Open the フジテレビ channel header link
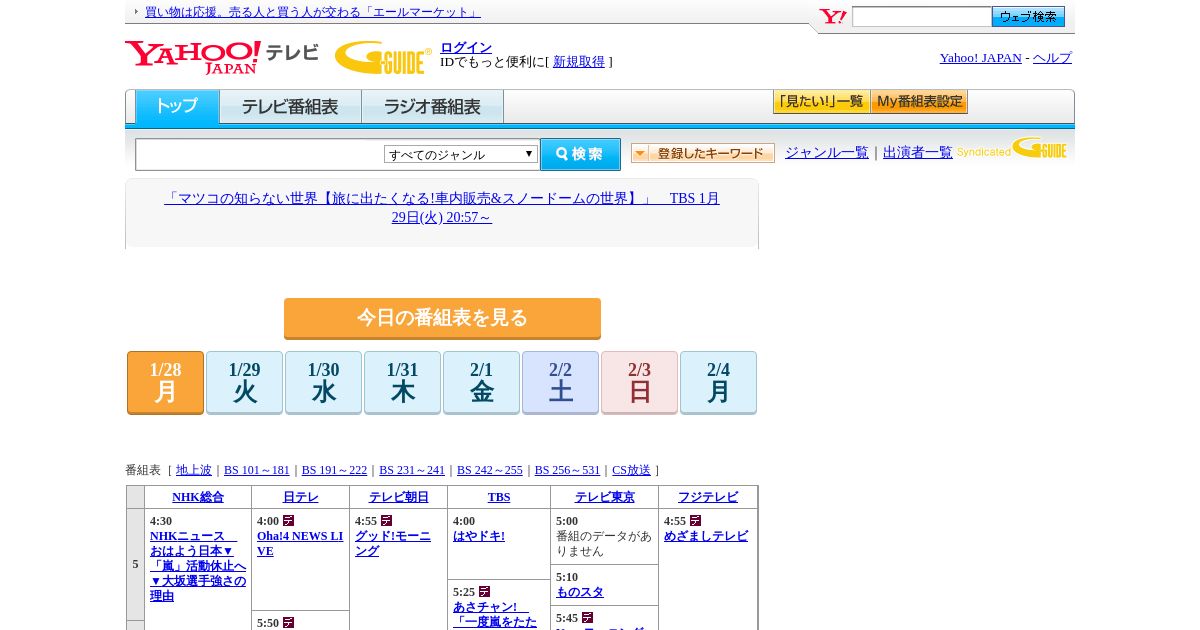 708,497
